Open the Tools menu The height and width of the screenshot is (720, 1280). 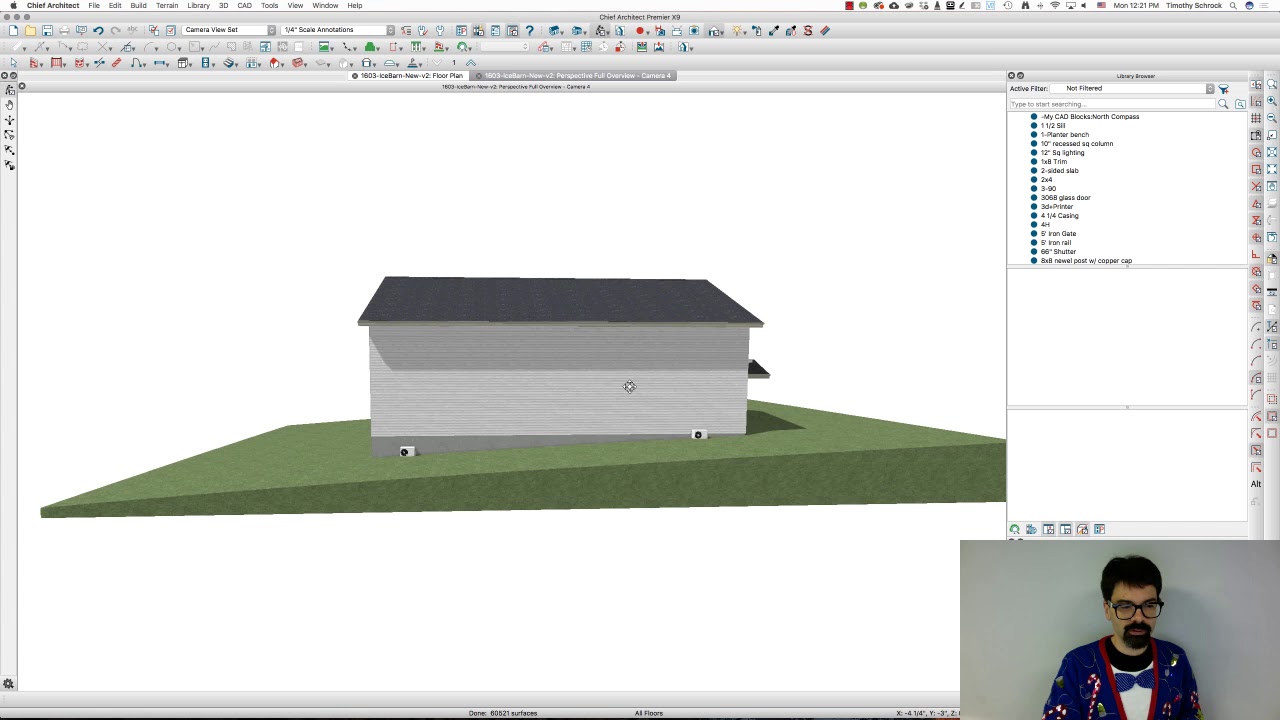[x=270, y=5]
